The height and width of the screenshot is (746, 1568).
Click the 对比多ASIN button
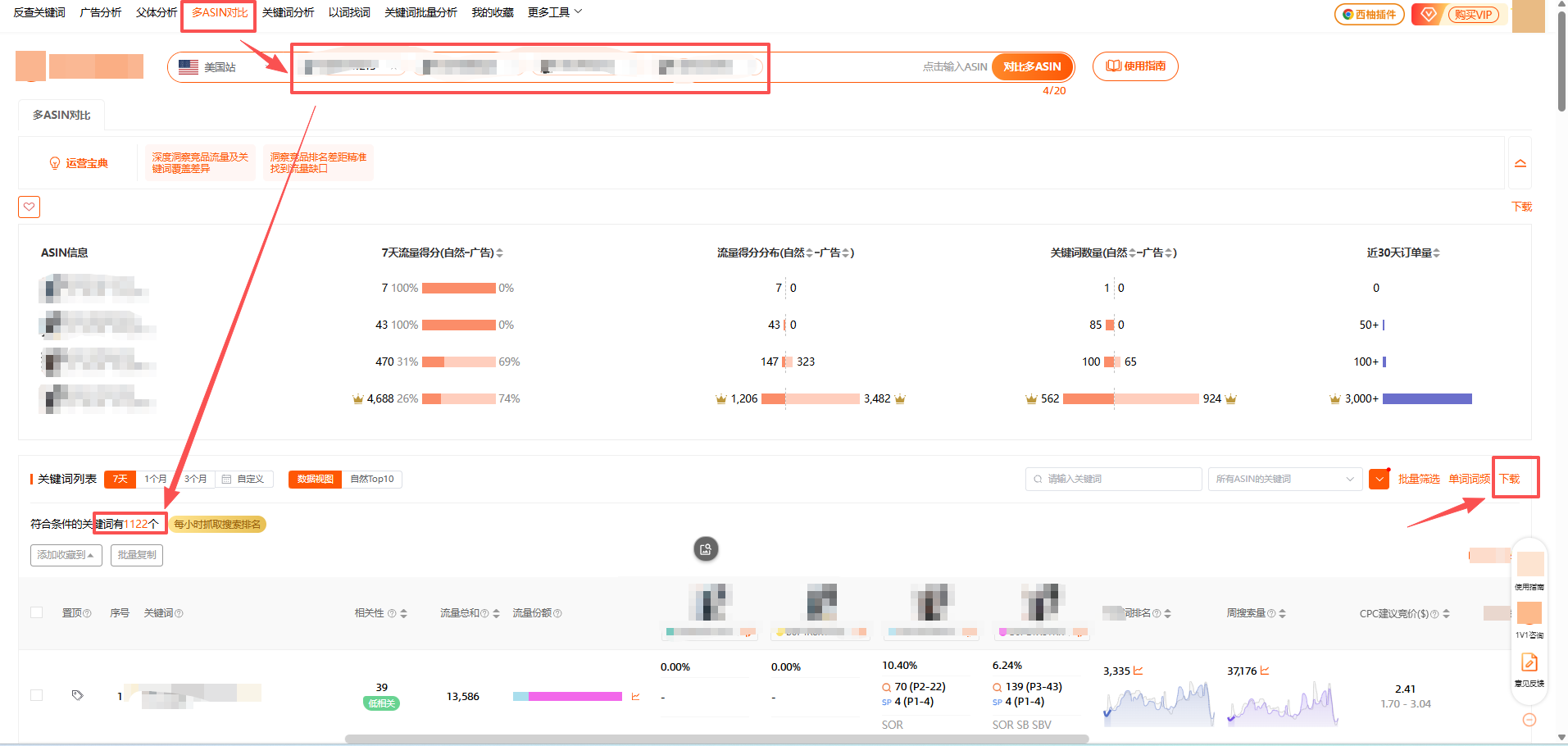tap(1032, 66)
